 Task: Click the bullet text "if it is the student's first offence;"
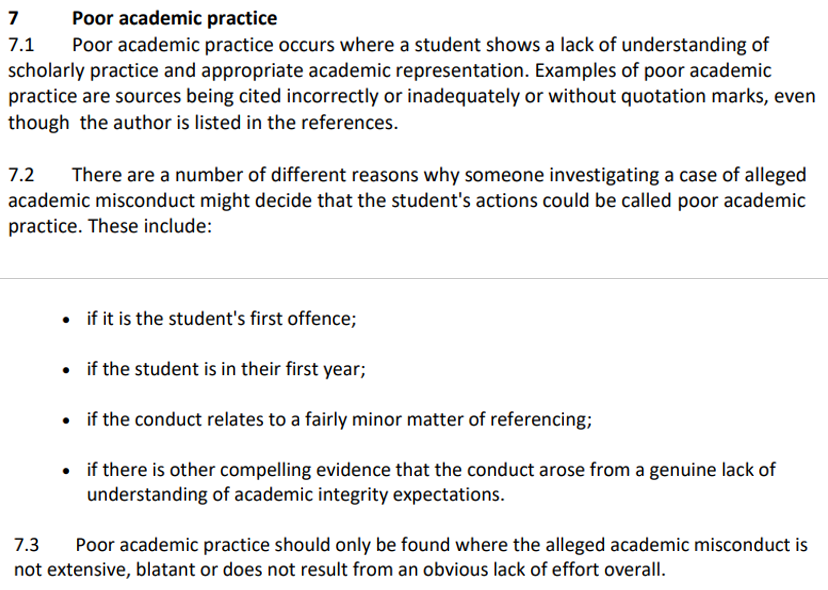pos(221,319)
